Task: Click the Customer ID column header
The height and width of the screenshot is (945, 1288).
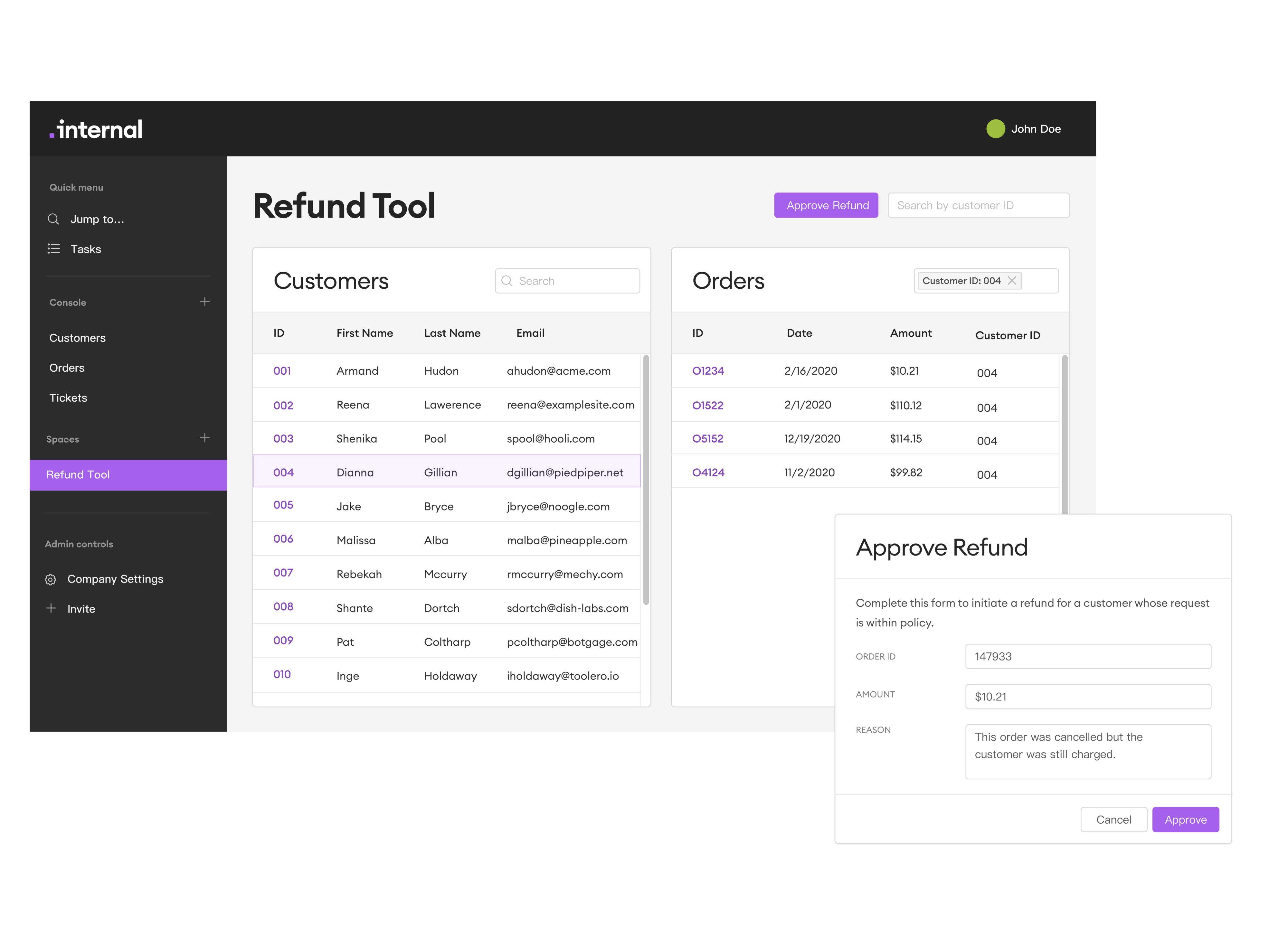Action: pyautogui.click(x=1008, y=335)
